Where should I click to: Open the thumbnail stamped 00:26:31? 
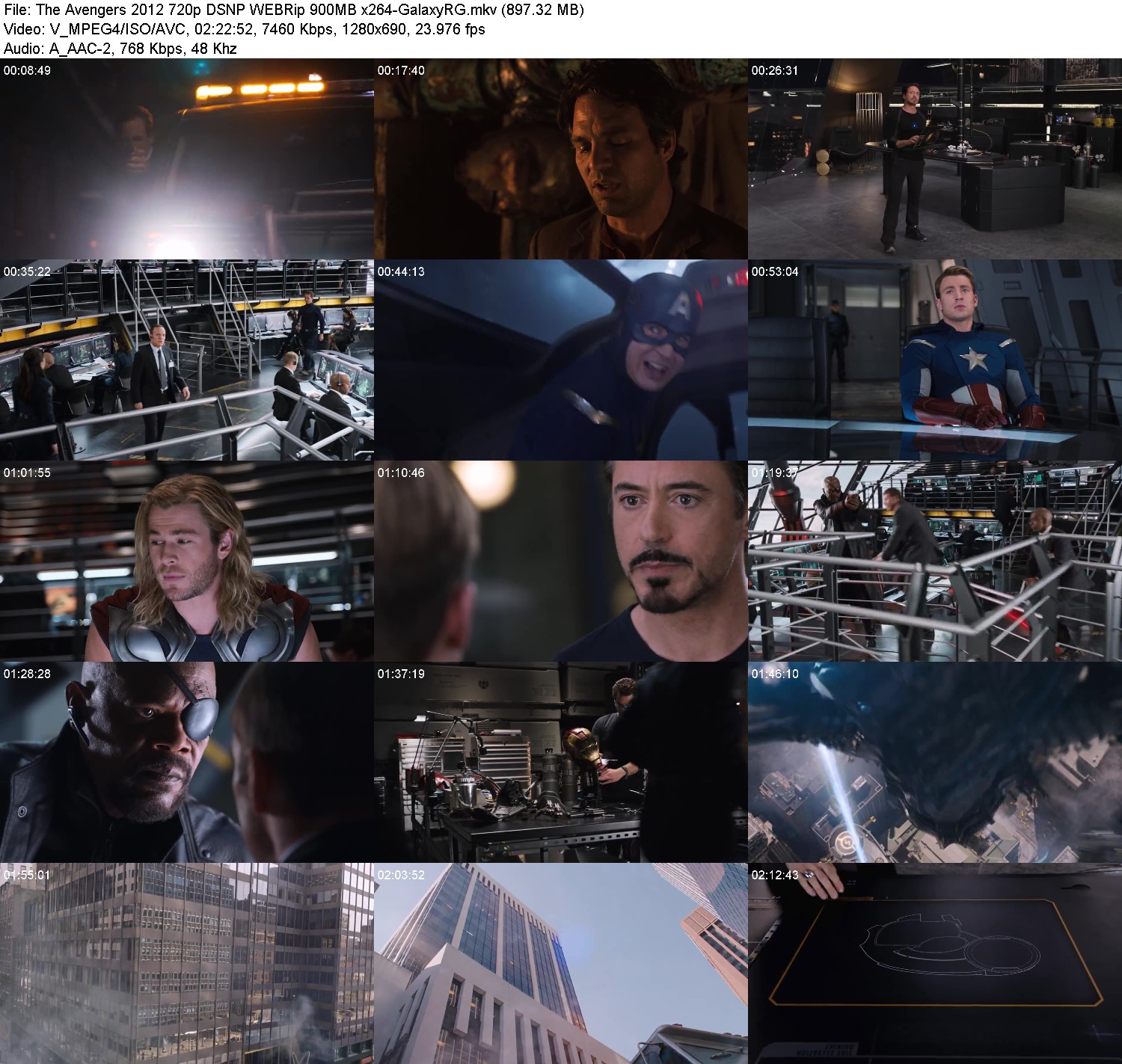tap(935, 159)
